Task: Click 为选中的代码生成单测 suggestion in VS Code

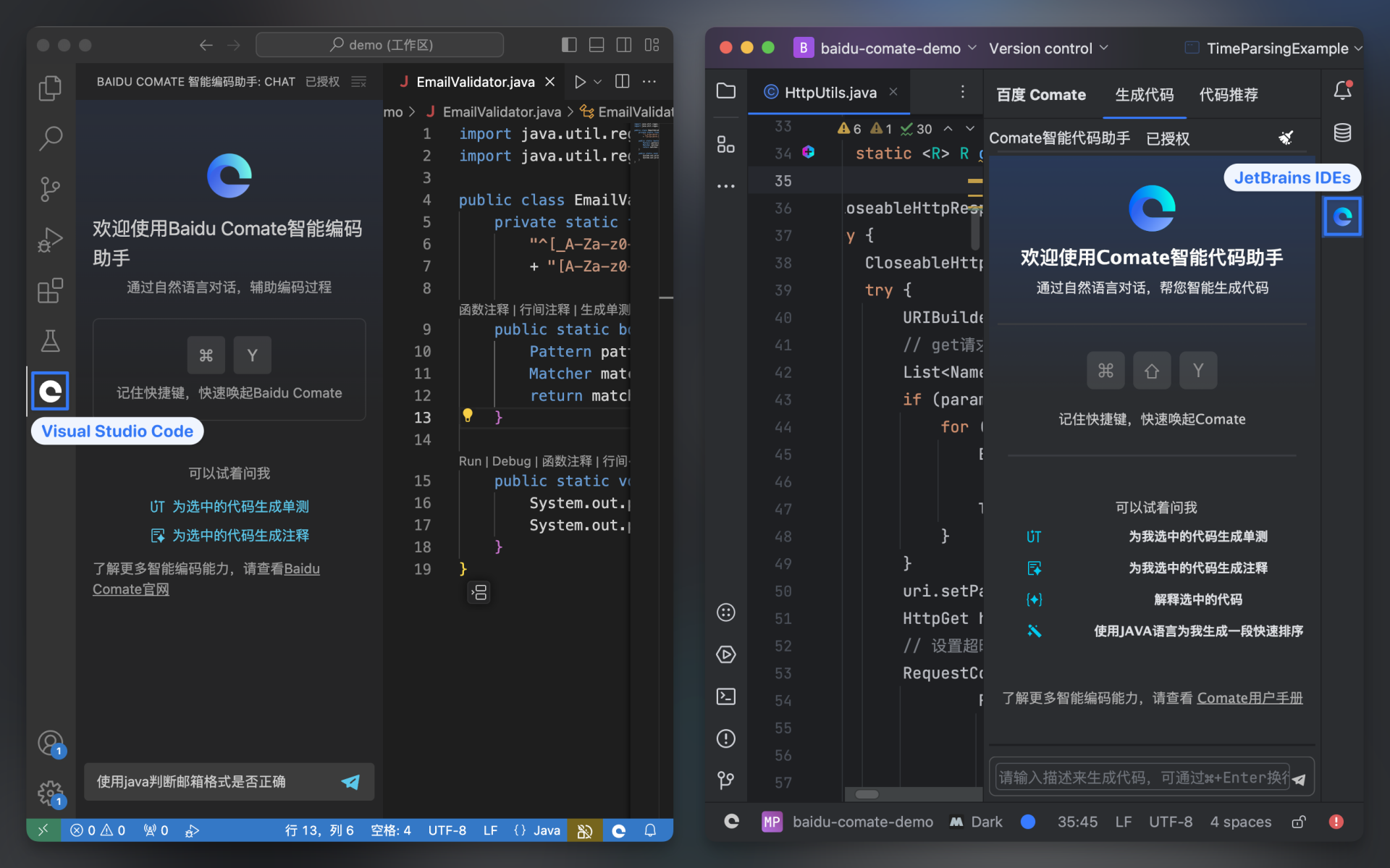Action: (x=240, y=507)
